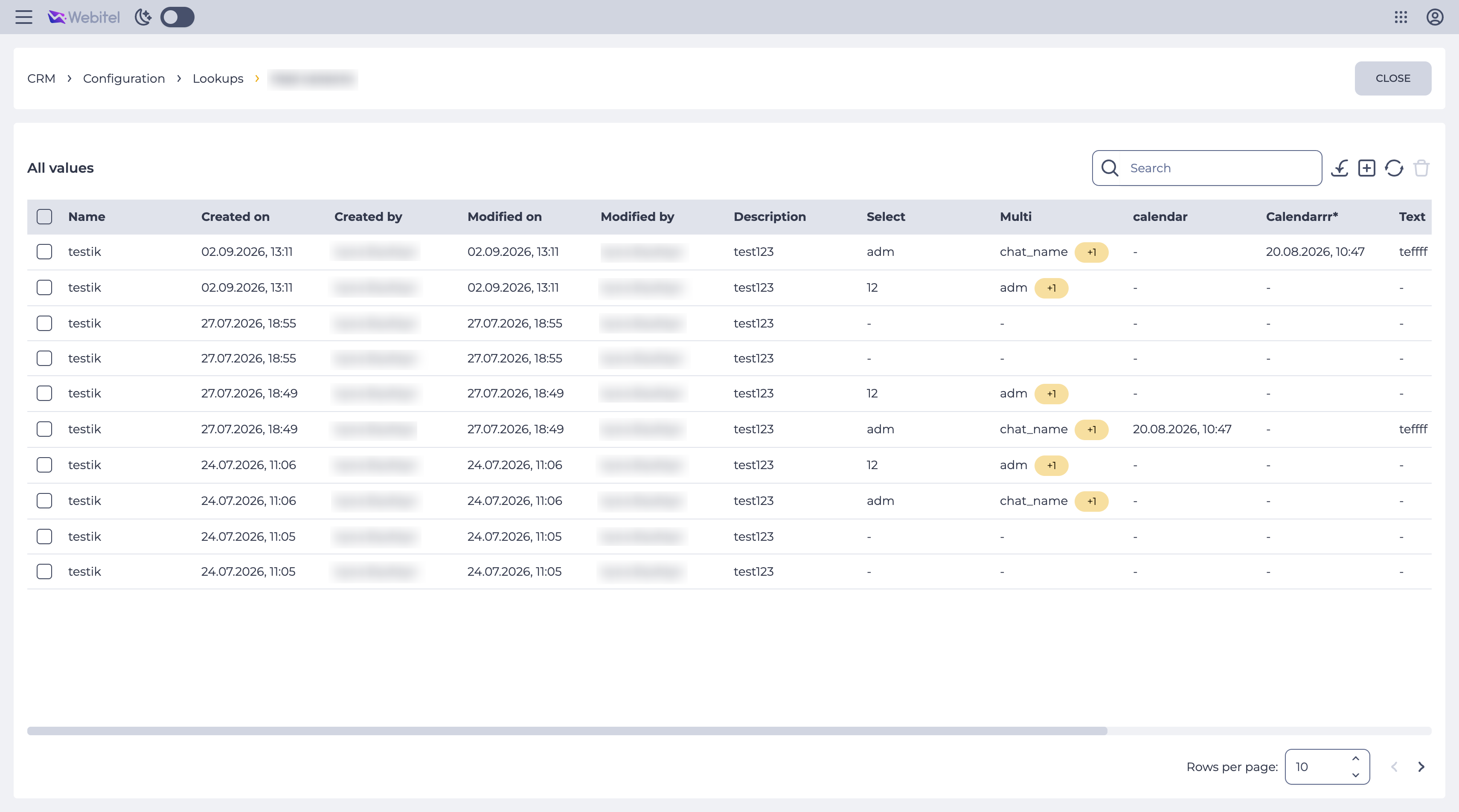Decrease rows per page with down arrow
The height and width of the screenshot is (812, 1459).
(1355, 775)
